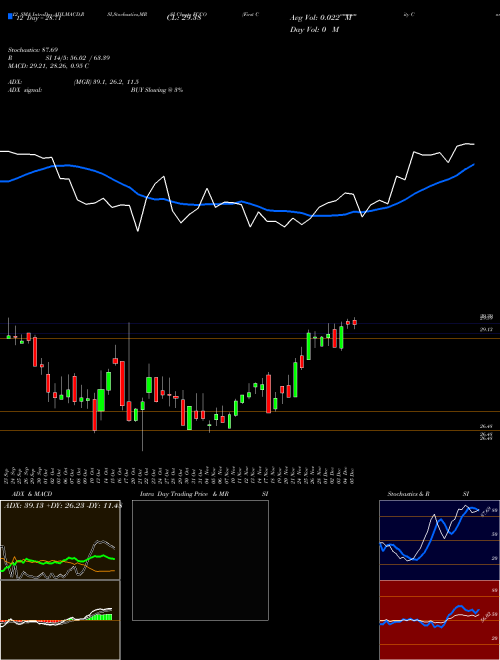Click the 'ADX signal:' label
Viewport: 500px width, 660px height.
tap(25, 90)
